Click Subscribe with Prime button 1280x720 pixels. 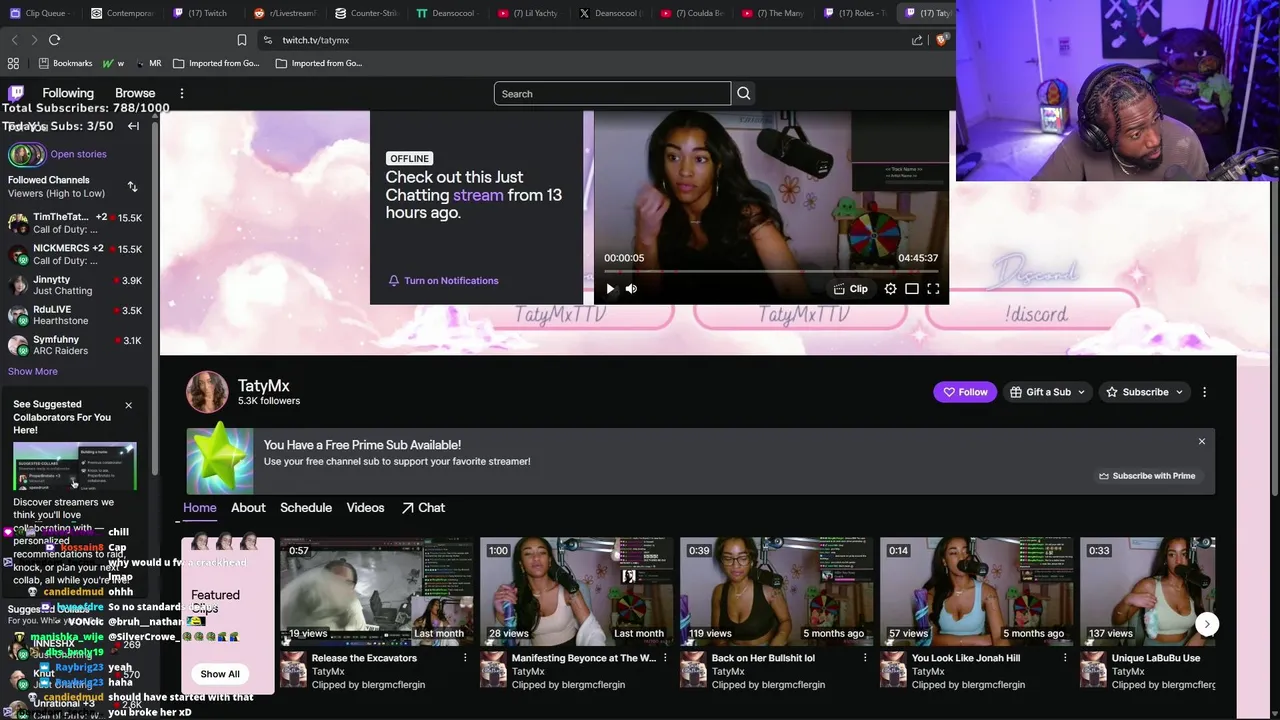click(1146, 476)
